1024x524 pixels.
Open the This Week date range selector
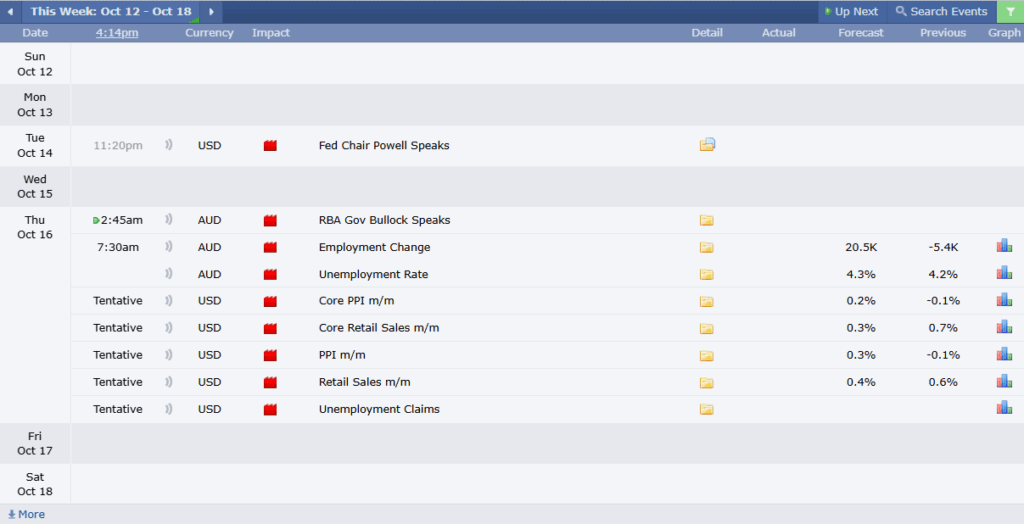110,11
